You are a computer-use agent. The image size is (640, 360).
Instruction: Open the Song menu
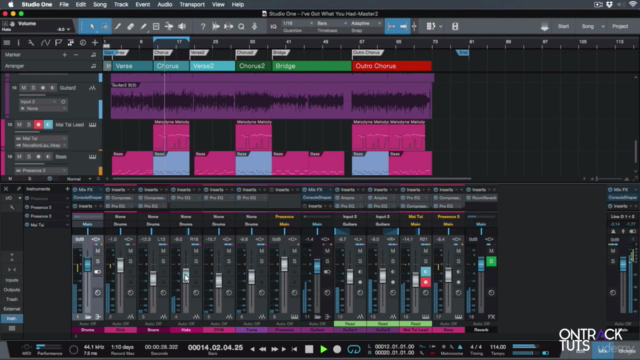[100, 4]
